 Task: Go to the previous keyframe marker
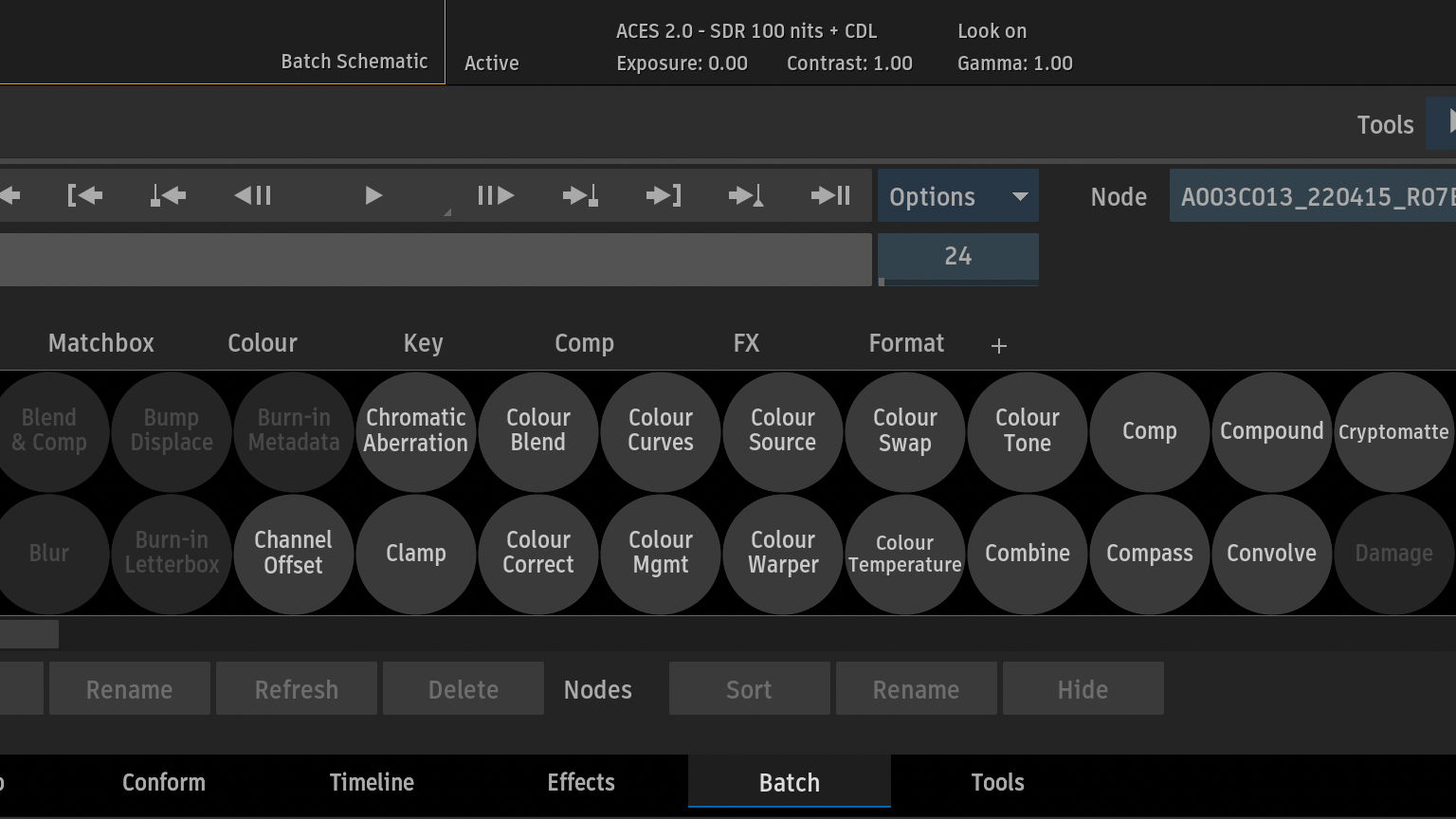tap(168, 196)
